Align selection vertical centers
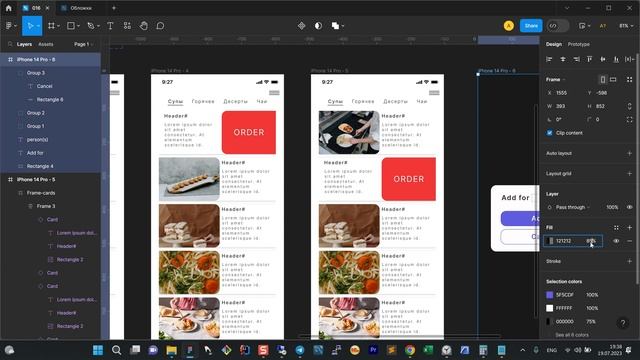Image resolution: width=640 pixels, height=360 pixels. [603, 59]
